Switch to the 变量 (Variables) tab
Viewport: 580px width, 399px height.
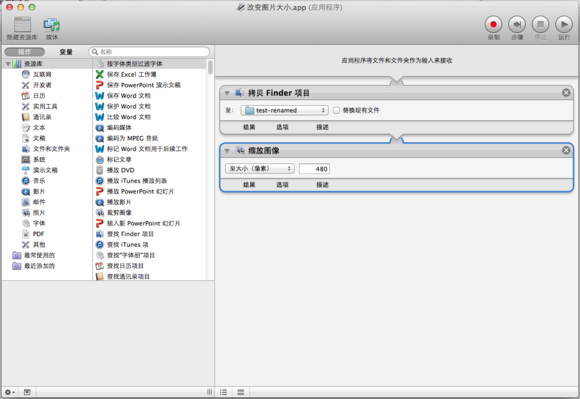(x=66, y=52)
